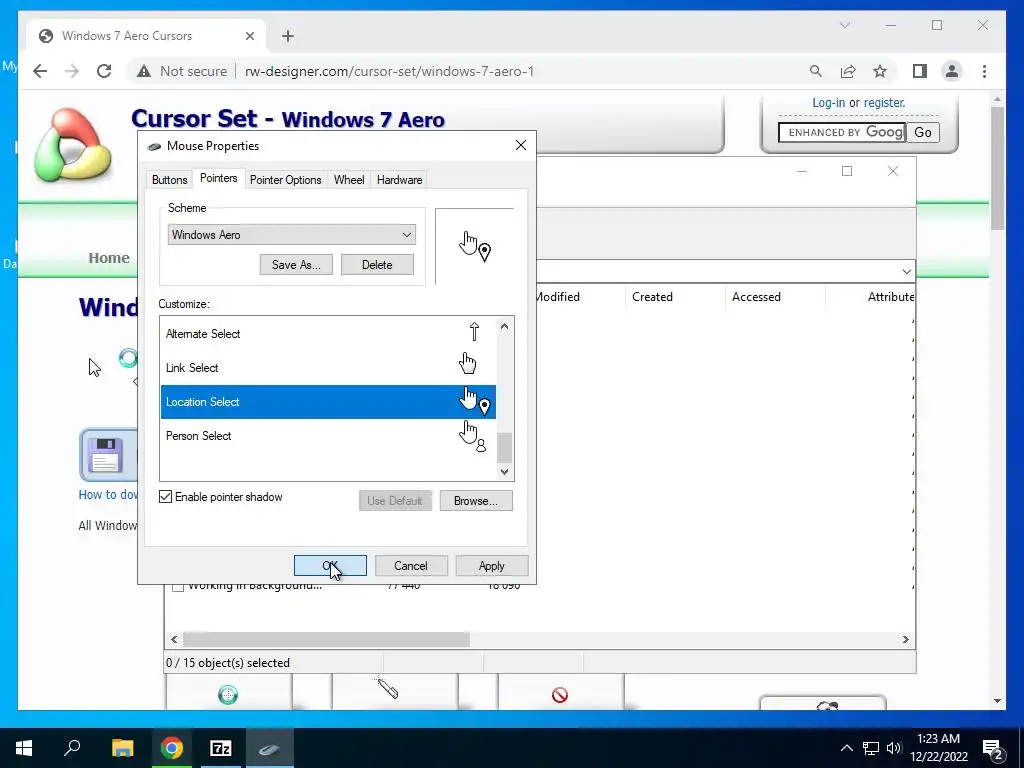
Task: Open Chrome profile avatar
Action: point(952,71)
